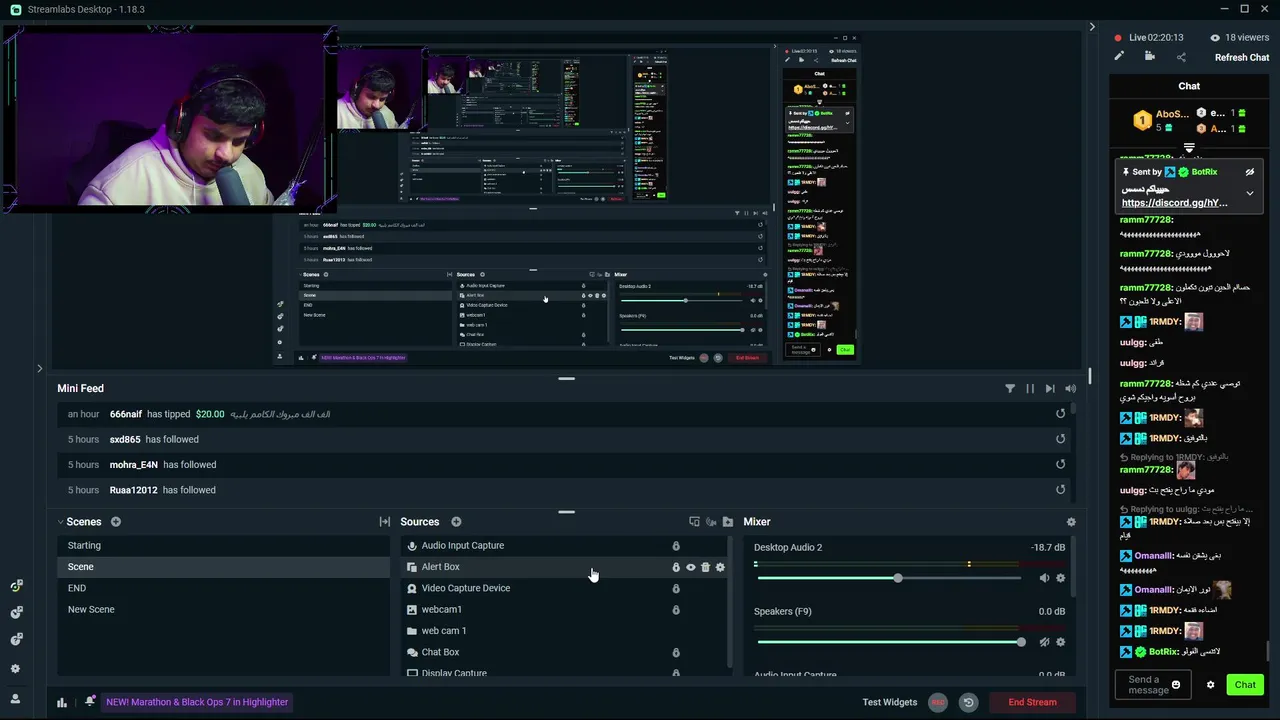Click Test Widgets
Screen dimensions: 1280x720
890,702
